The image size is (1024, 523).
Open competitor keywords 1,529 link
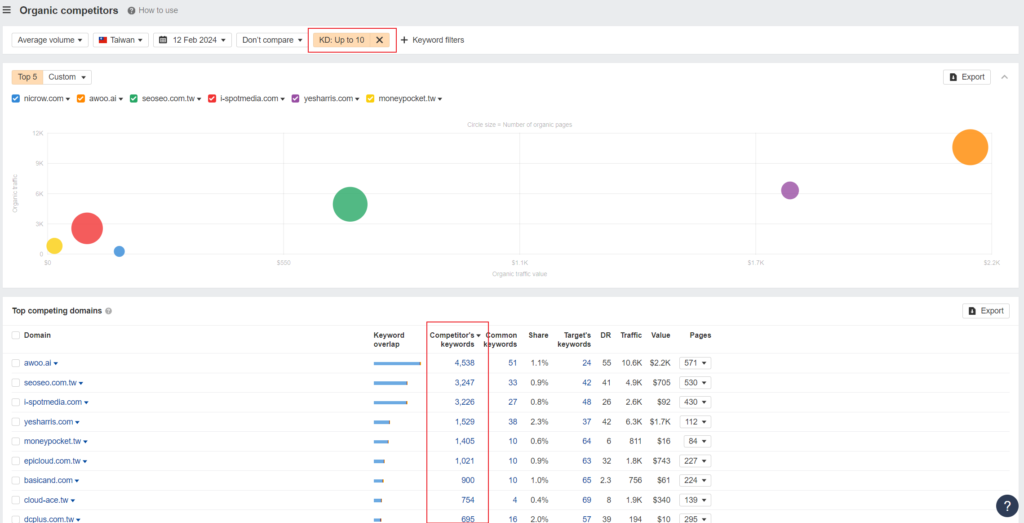[464, 422]
